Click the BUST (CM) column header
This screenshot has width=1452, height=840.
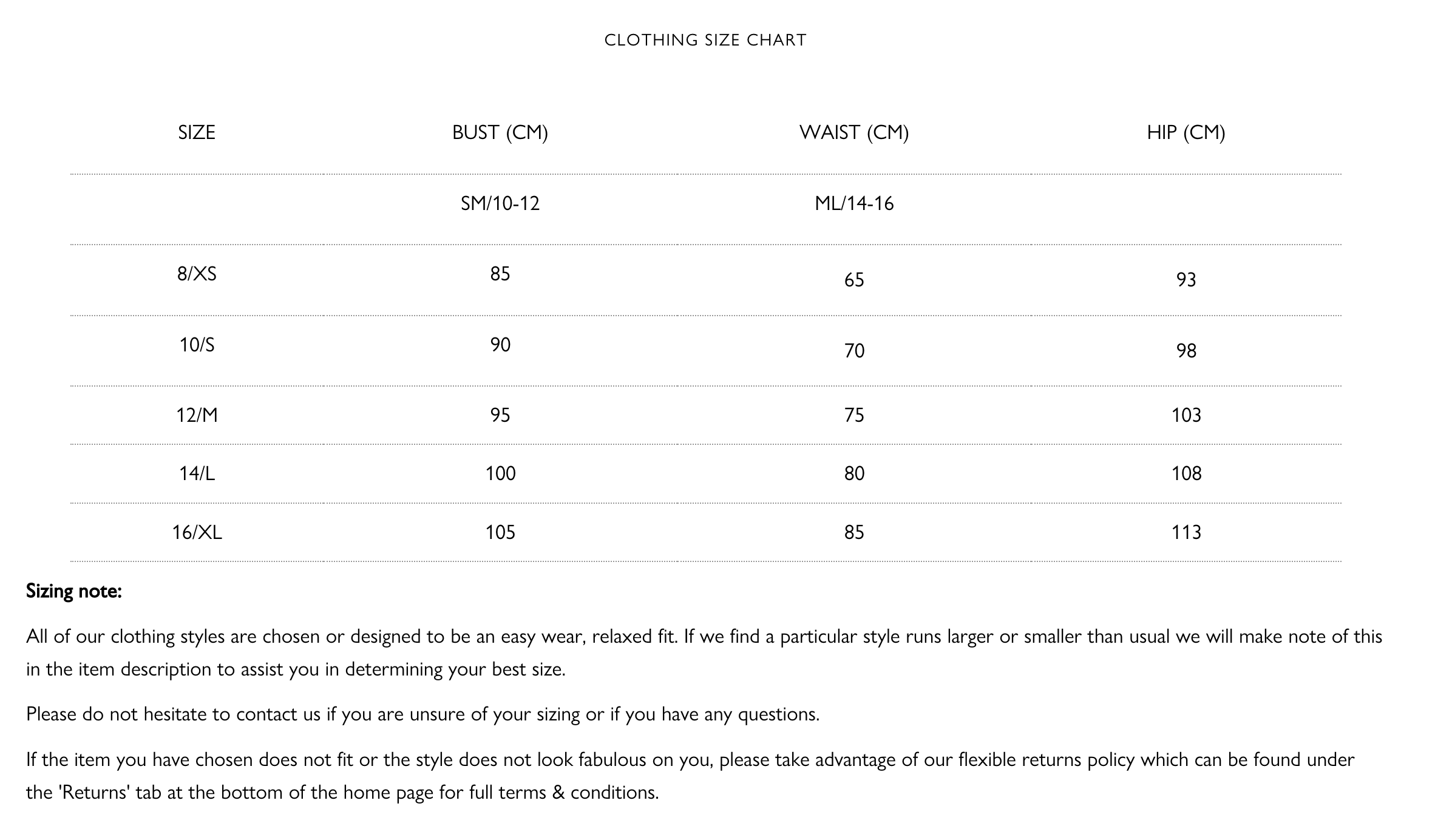click(500, 132)
